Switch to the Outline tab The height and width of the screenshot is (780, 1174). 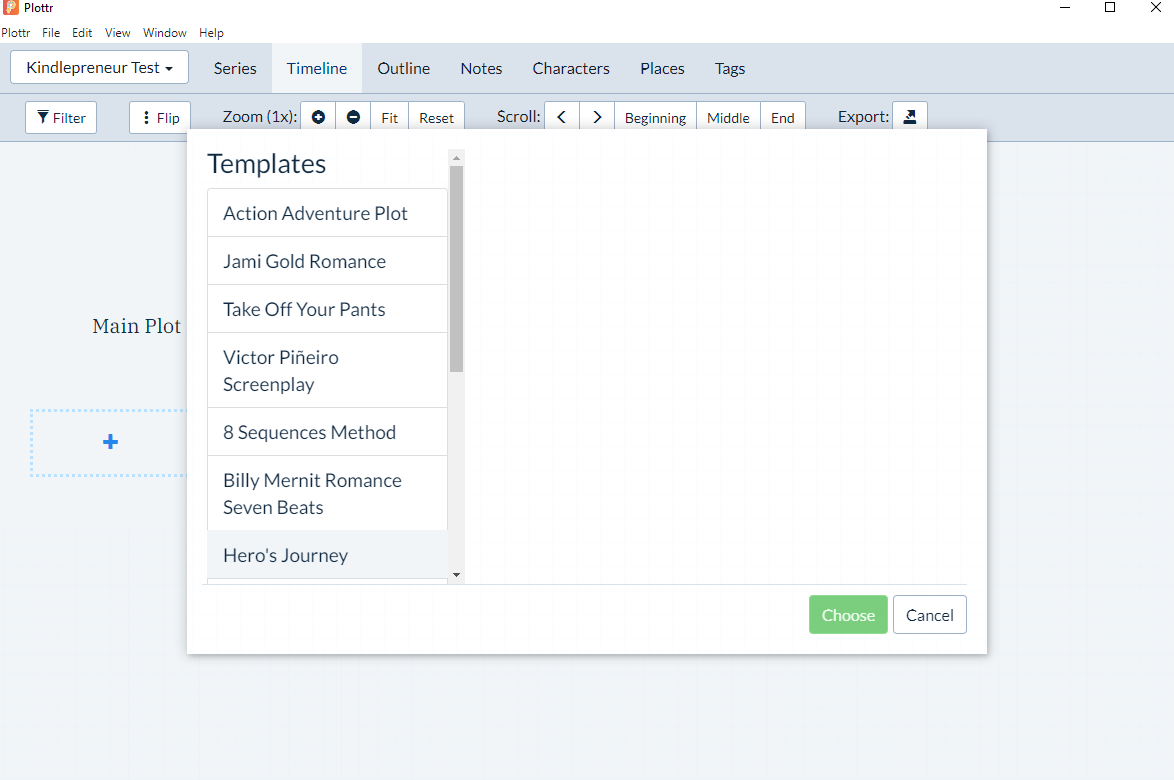coord(403,68)
